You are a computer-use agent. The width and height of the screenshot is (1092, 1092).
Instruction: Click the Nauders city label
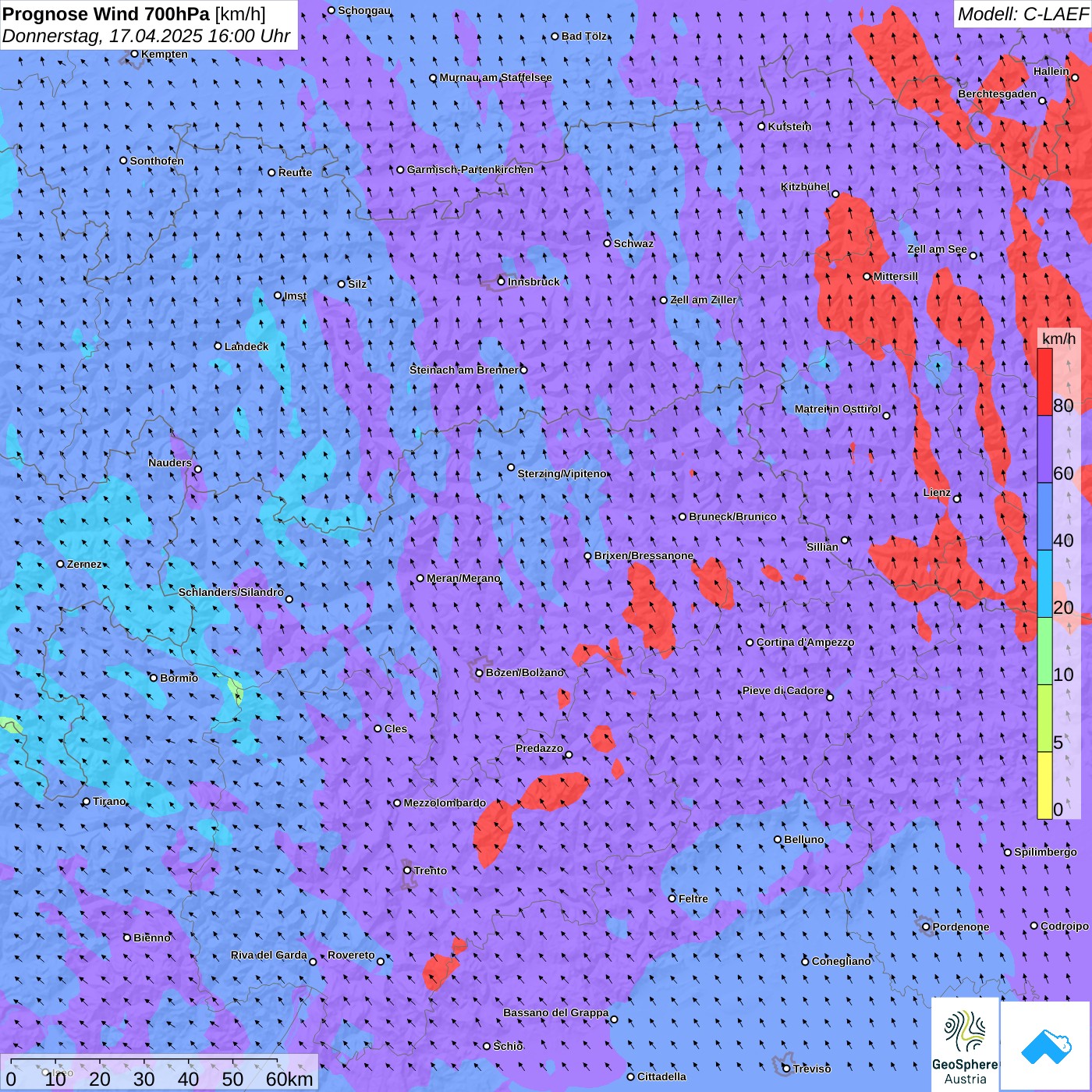coord(170,463)
